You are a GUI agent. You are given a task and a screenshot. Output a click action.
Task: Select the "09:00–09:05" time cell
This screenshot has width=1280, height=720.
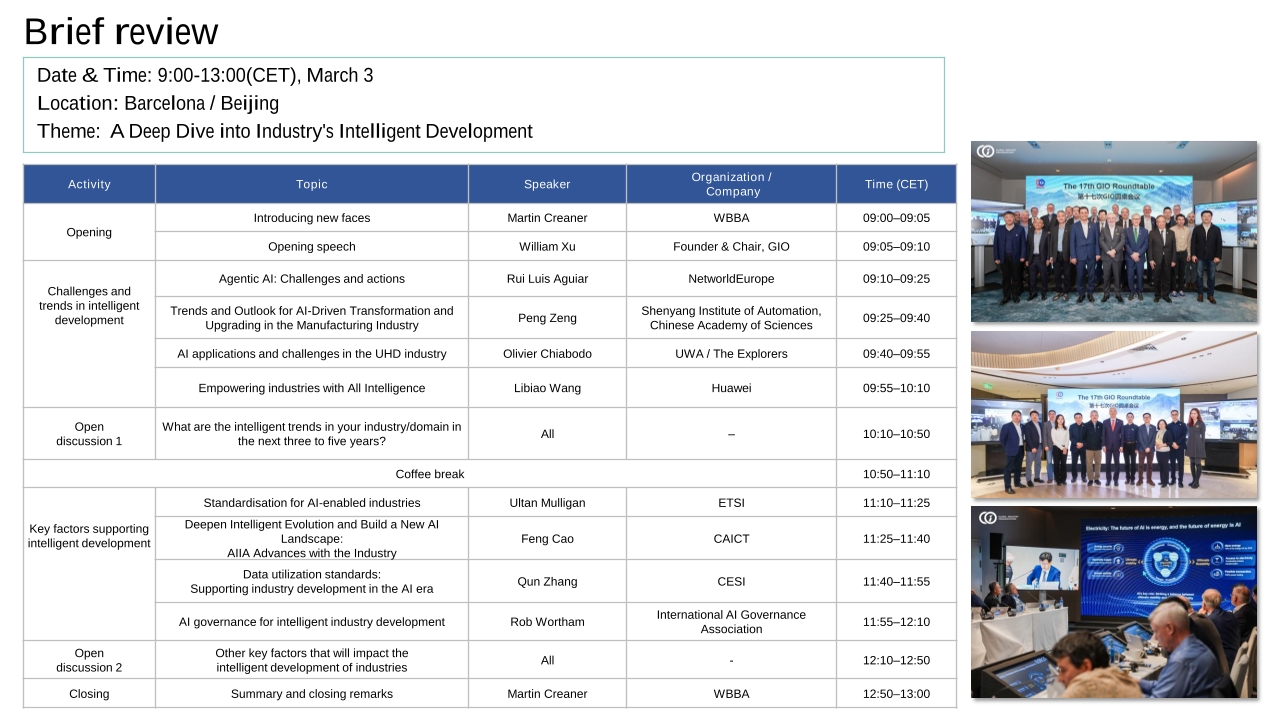(896, 218)
